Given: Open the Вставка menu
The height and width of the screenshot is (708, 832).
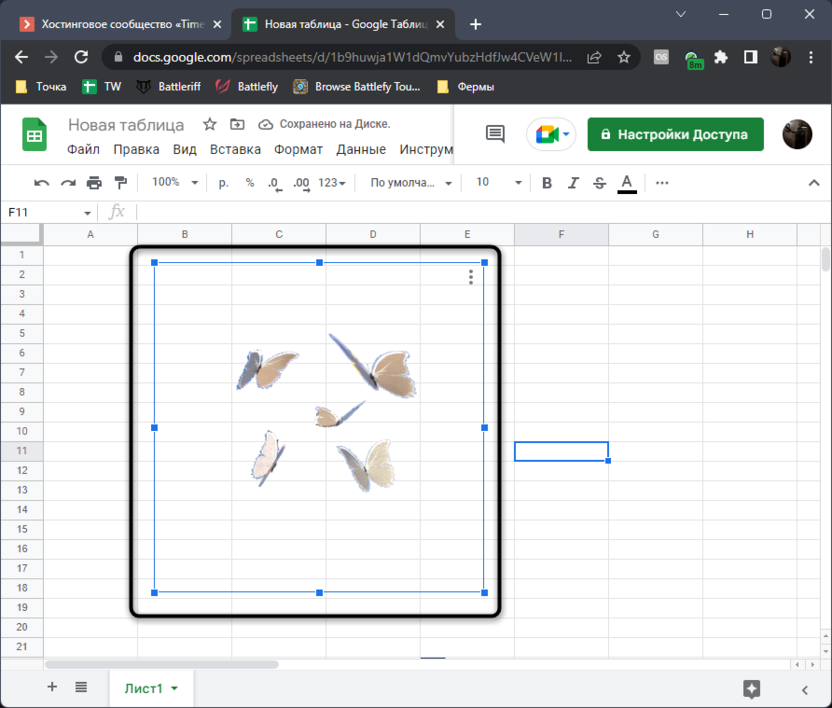Looking at the screenshot, I should (235, 150).
